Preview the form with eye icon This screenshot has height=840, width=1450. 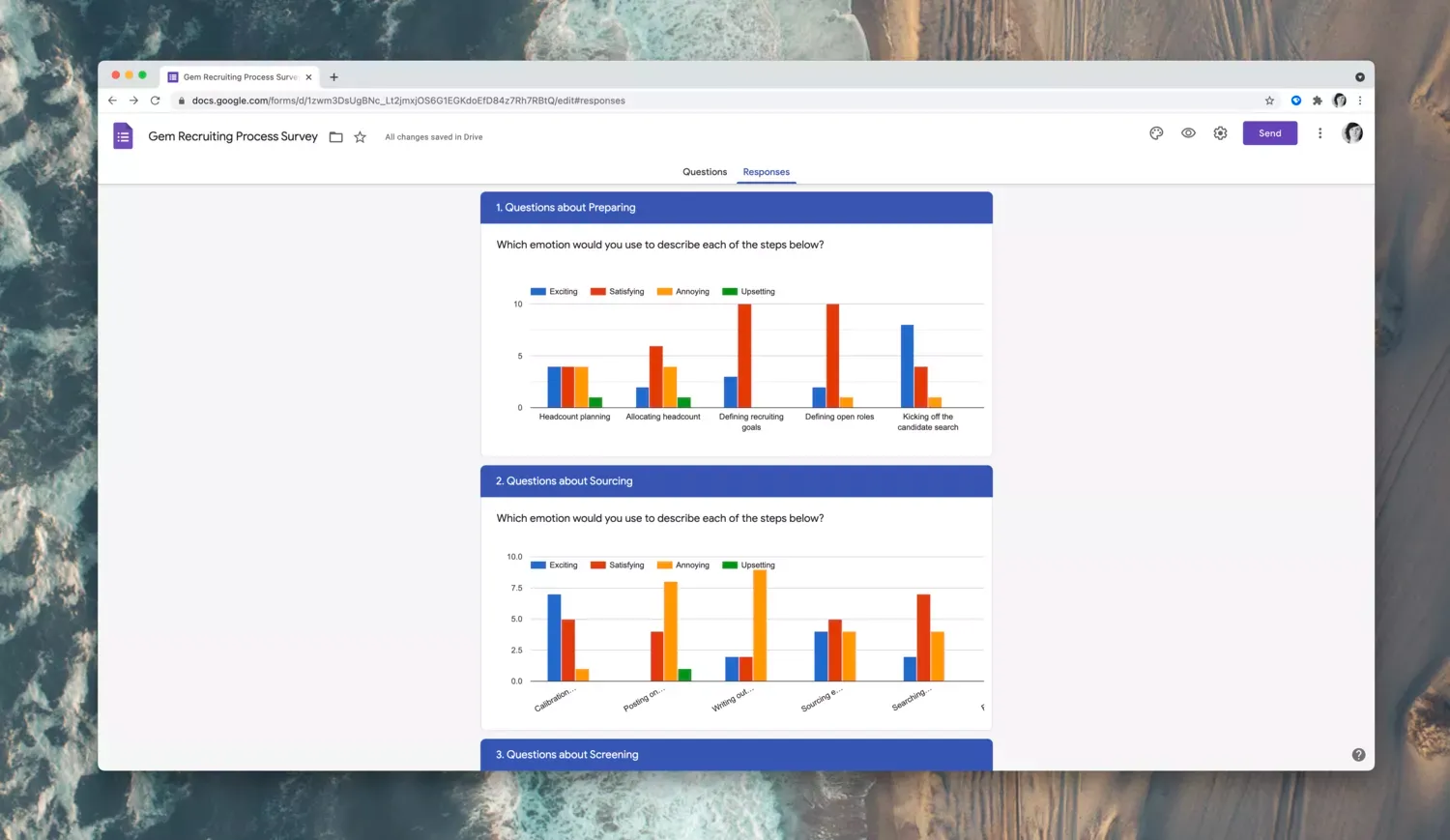pos(1188,133)
